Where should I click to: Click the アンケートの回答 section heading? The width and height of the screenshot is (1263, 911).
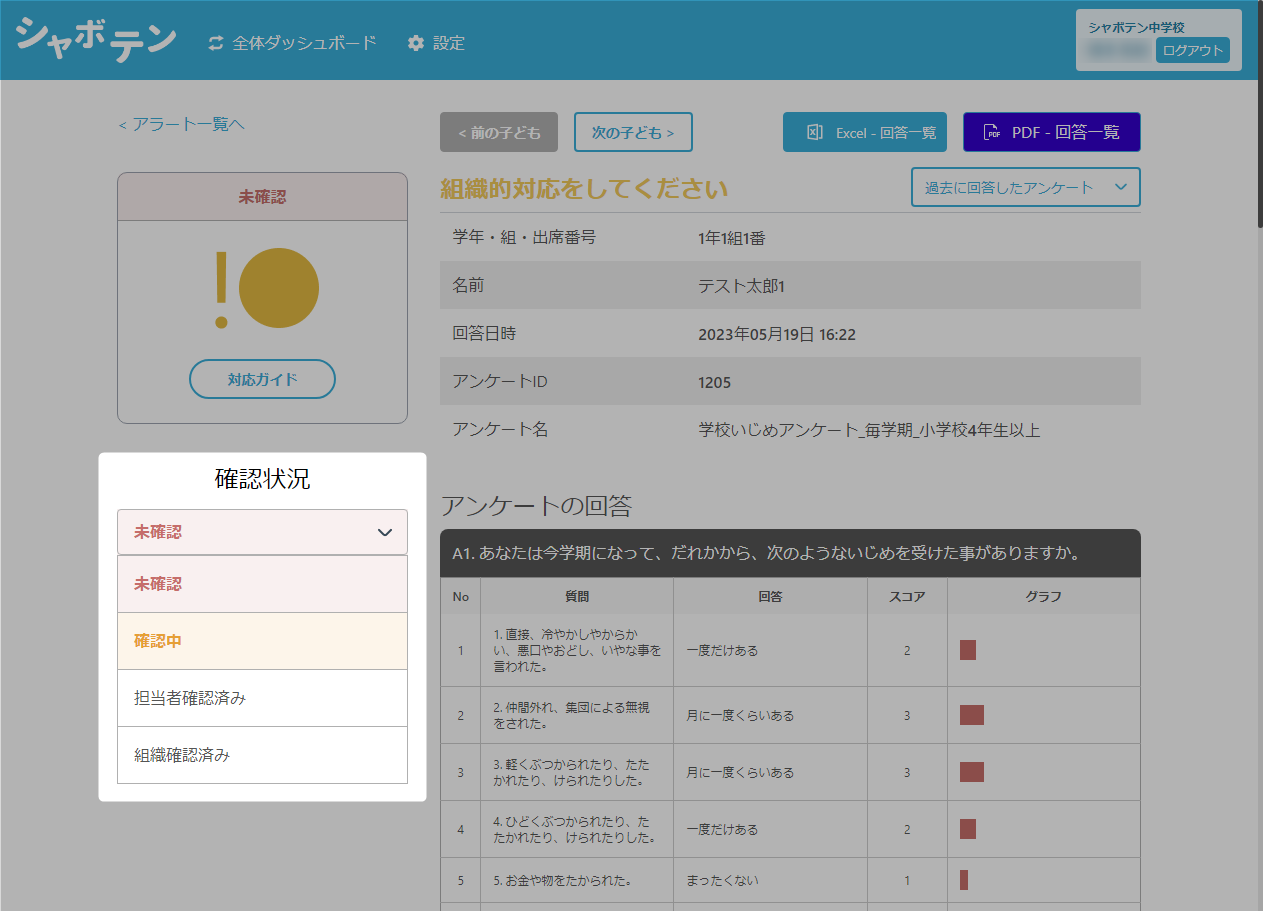(536, 506)
